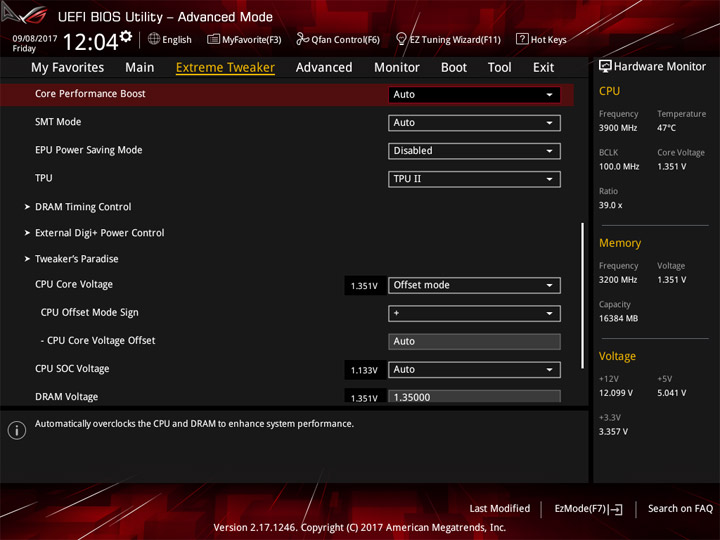Click the CPU SOC Voltage label

pos(72,369)
